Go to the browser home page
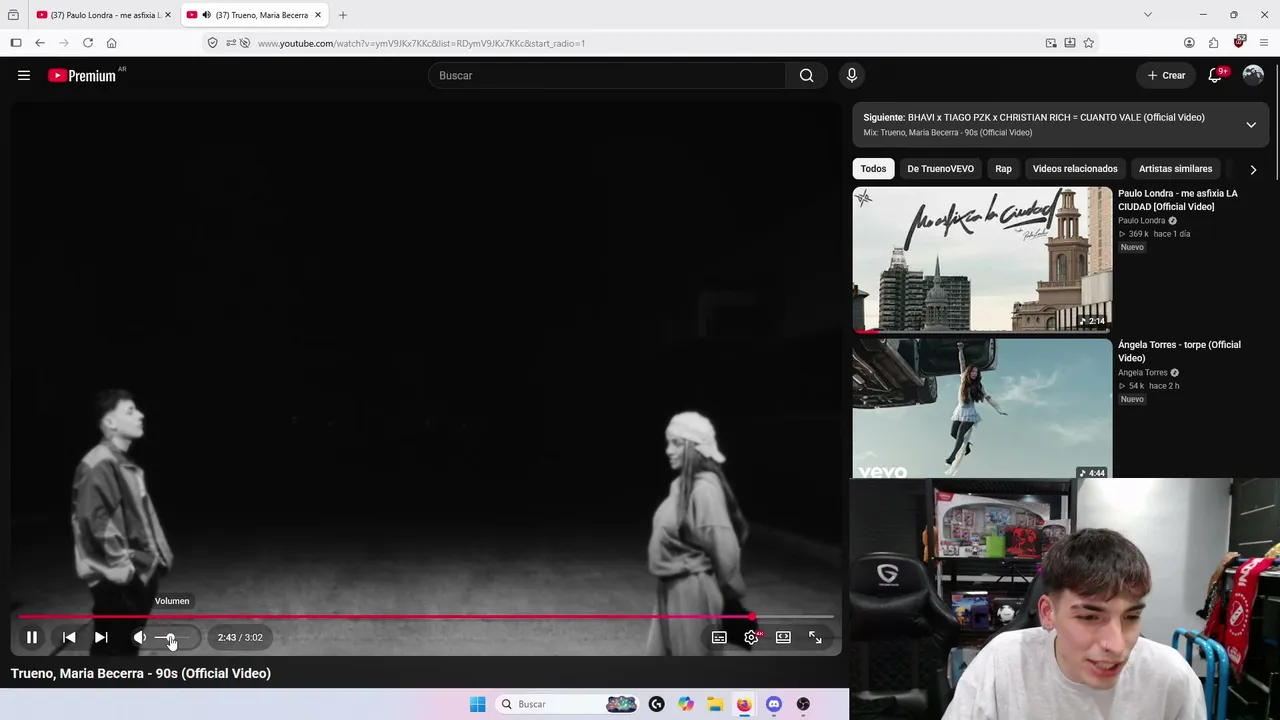 (x=112, y=43)
